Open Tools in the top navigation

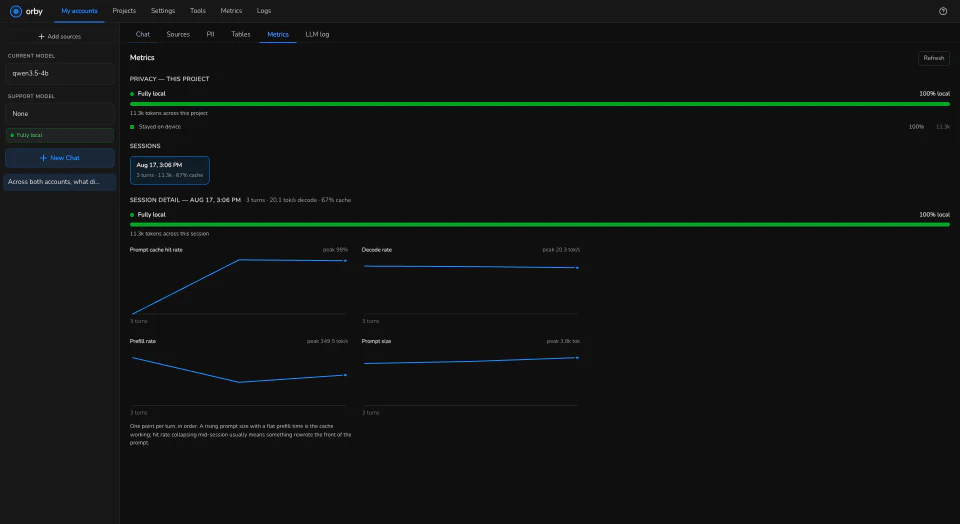(x=198, y=11)
